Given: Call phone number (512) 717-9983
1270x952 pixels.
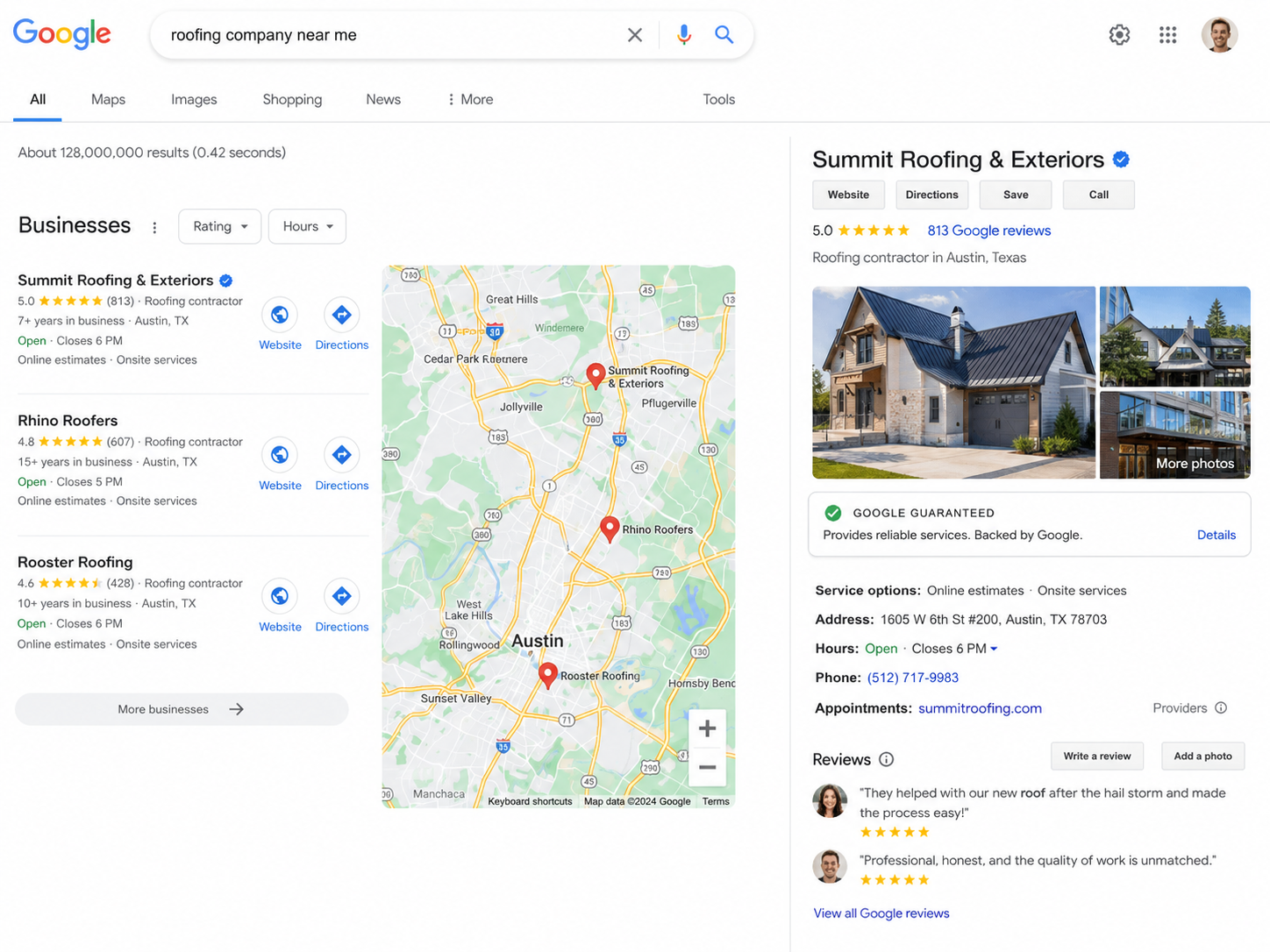Looking at the screenshot, I should coord(912,678).
